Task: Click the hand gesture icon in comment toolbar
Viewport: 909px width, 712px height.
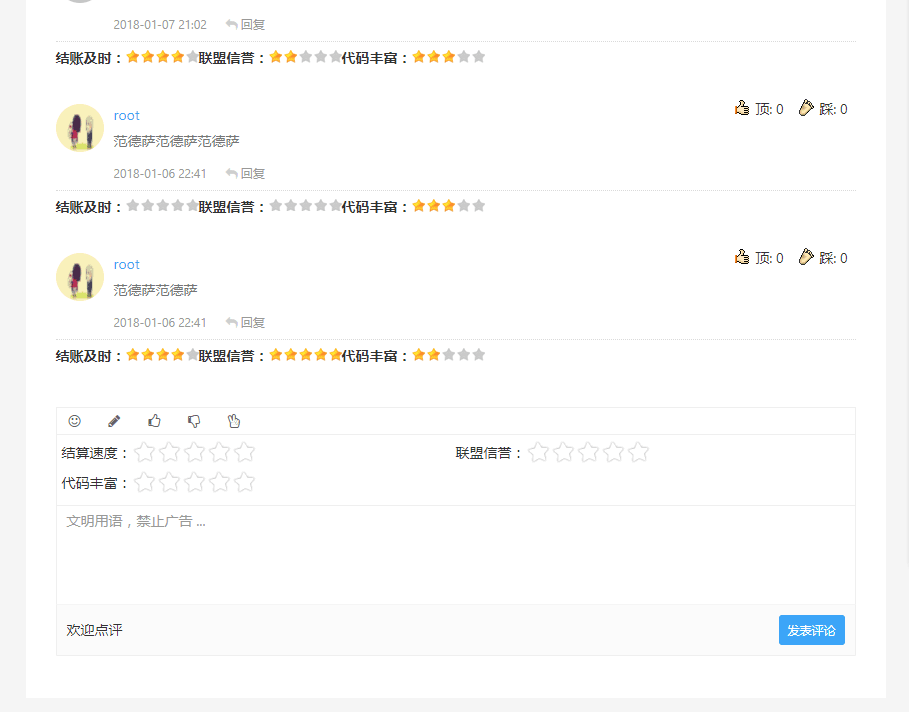Action: click(234, 421)
